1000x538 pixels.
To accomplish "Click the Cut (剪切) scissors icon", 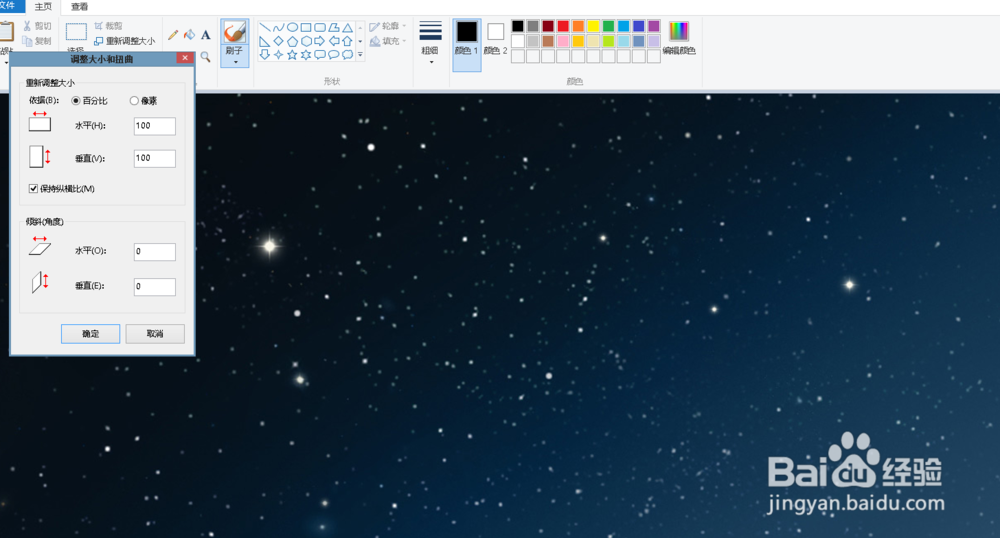I will (x=27, y=26).
